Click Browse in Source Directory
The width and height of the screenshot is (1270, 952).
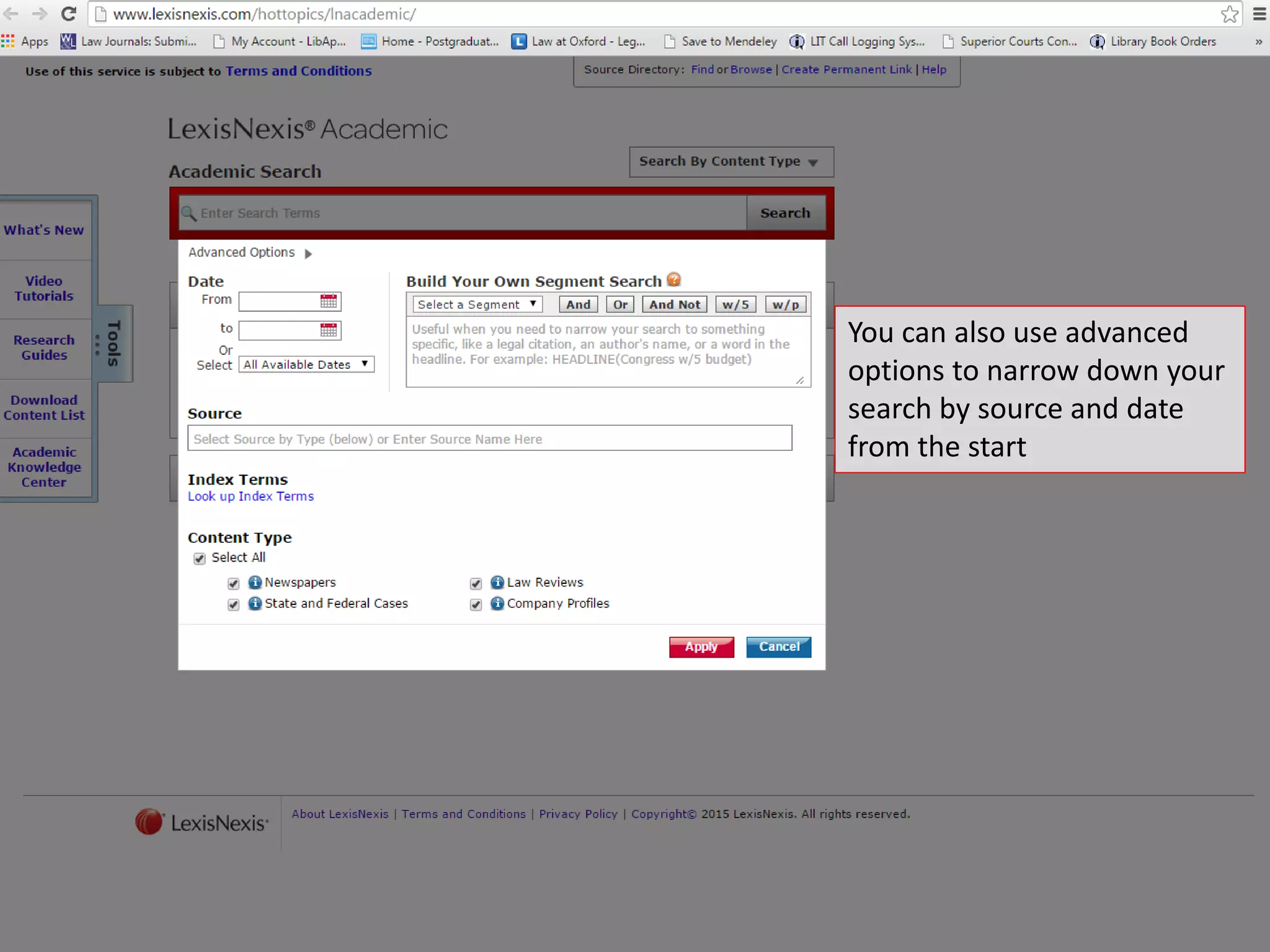point(751,69)
